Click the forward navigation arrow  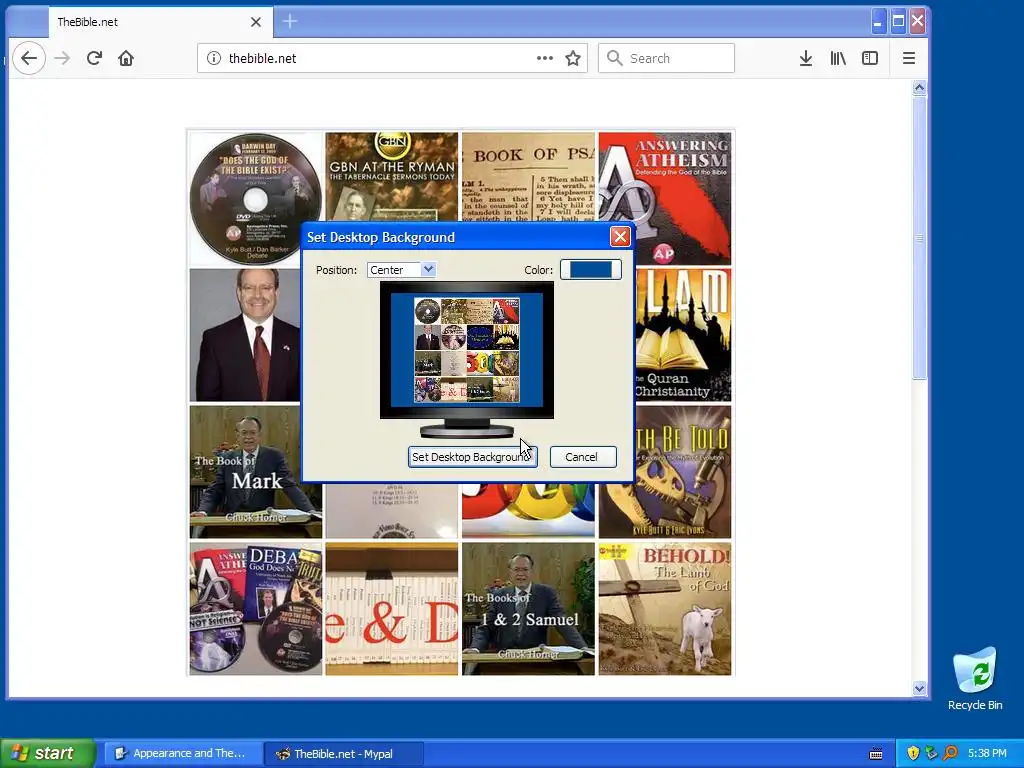coord(62,58)
